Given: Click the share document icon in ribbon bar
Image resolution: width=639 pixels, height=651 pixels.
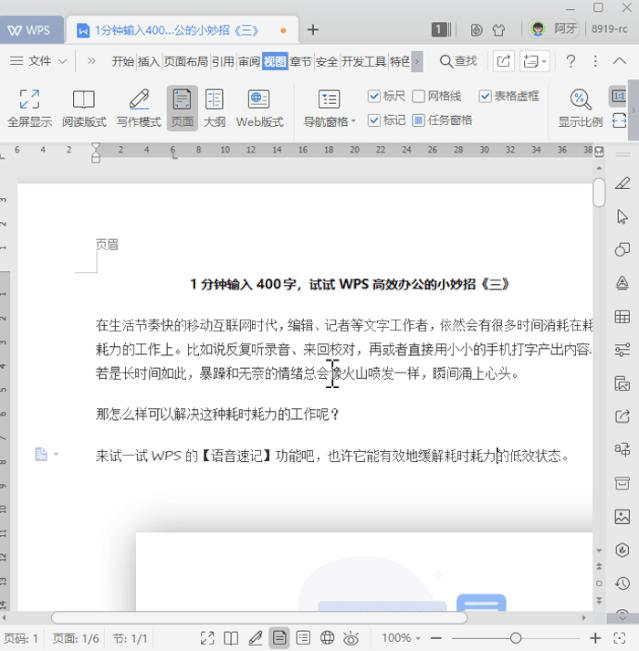Looking at the screenshot, I should click(x=504, y=61).
